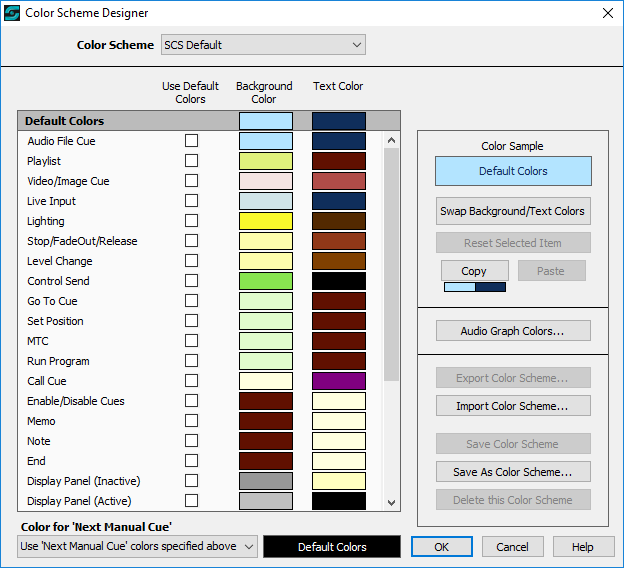Pick Default Colors text color swatch
This screenshot has width=624, height=568.
tap(339, 121)
